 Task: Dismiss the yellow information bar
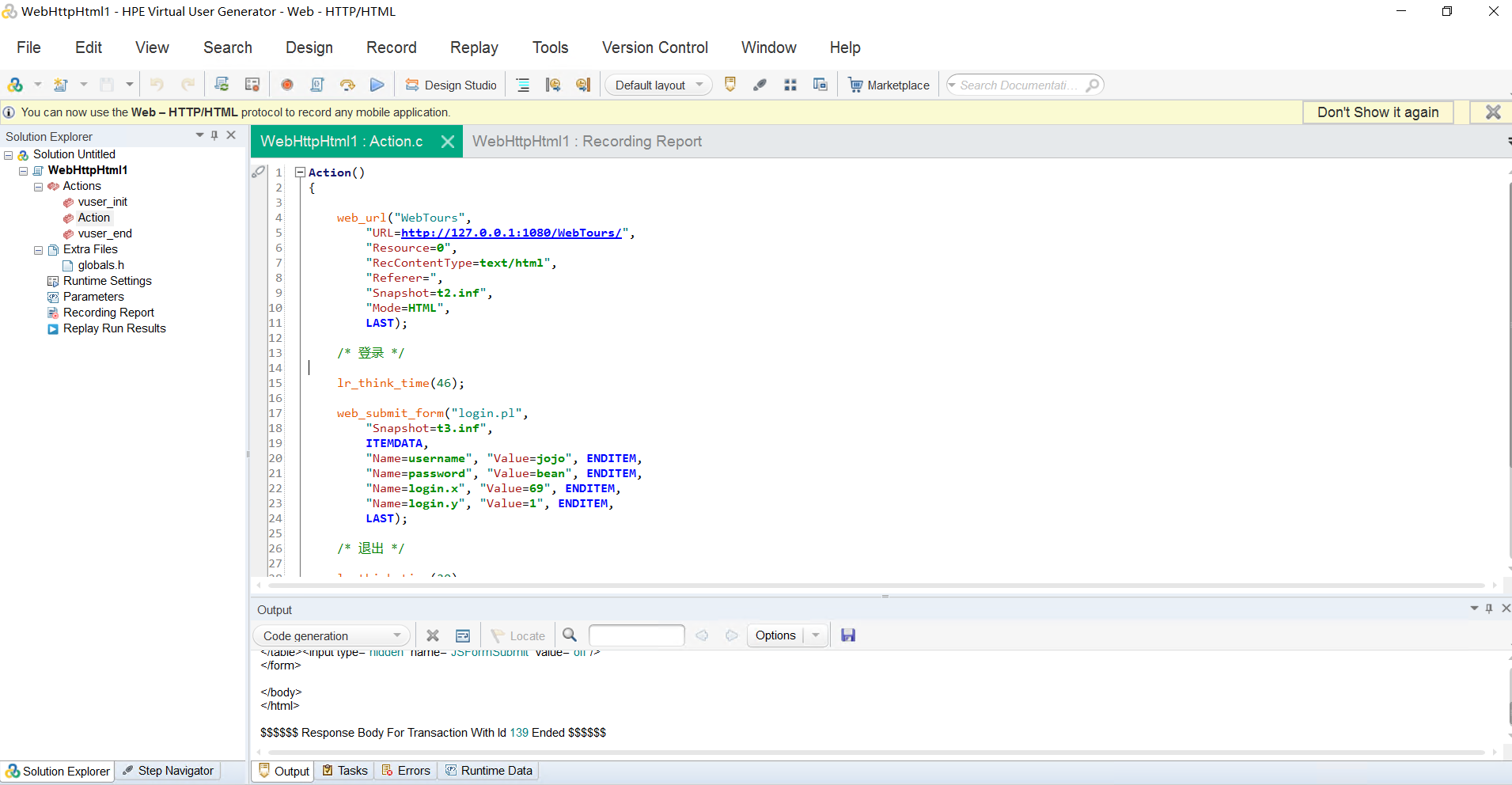[1492, 112]
